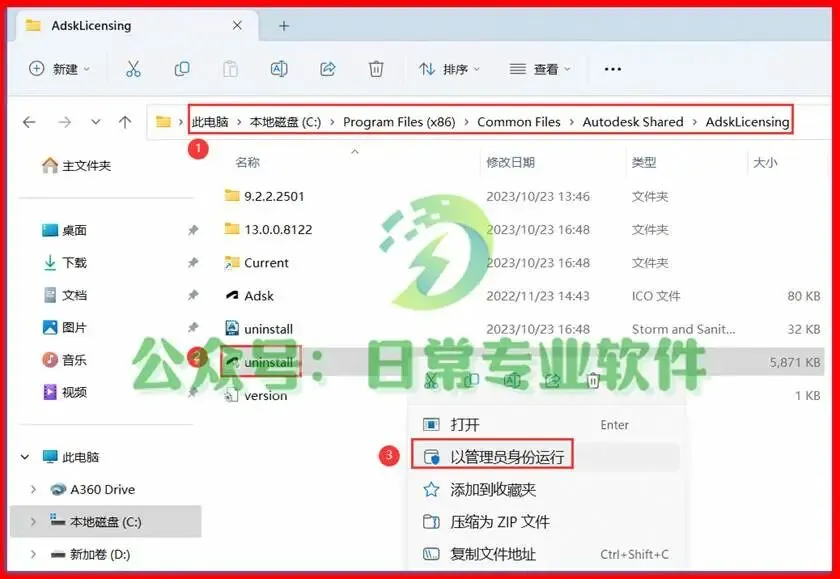This screenshot has width=840, height=579.
Task: Select the version file
Action: [x=256, y=395]
